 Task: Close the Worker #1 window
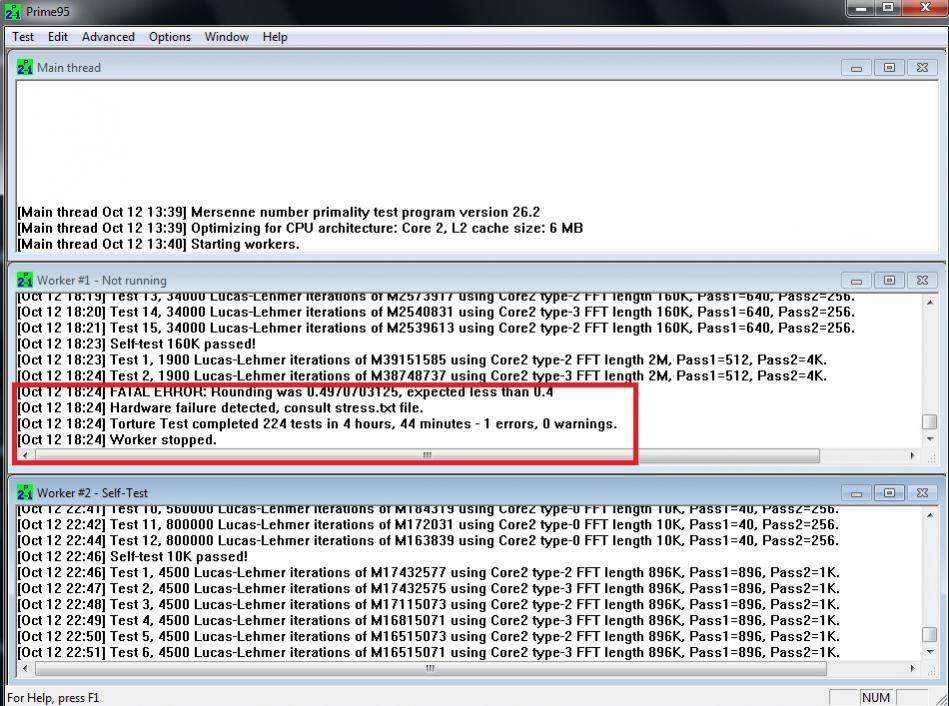click(922, 280)
